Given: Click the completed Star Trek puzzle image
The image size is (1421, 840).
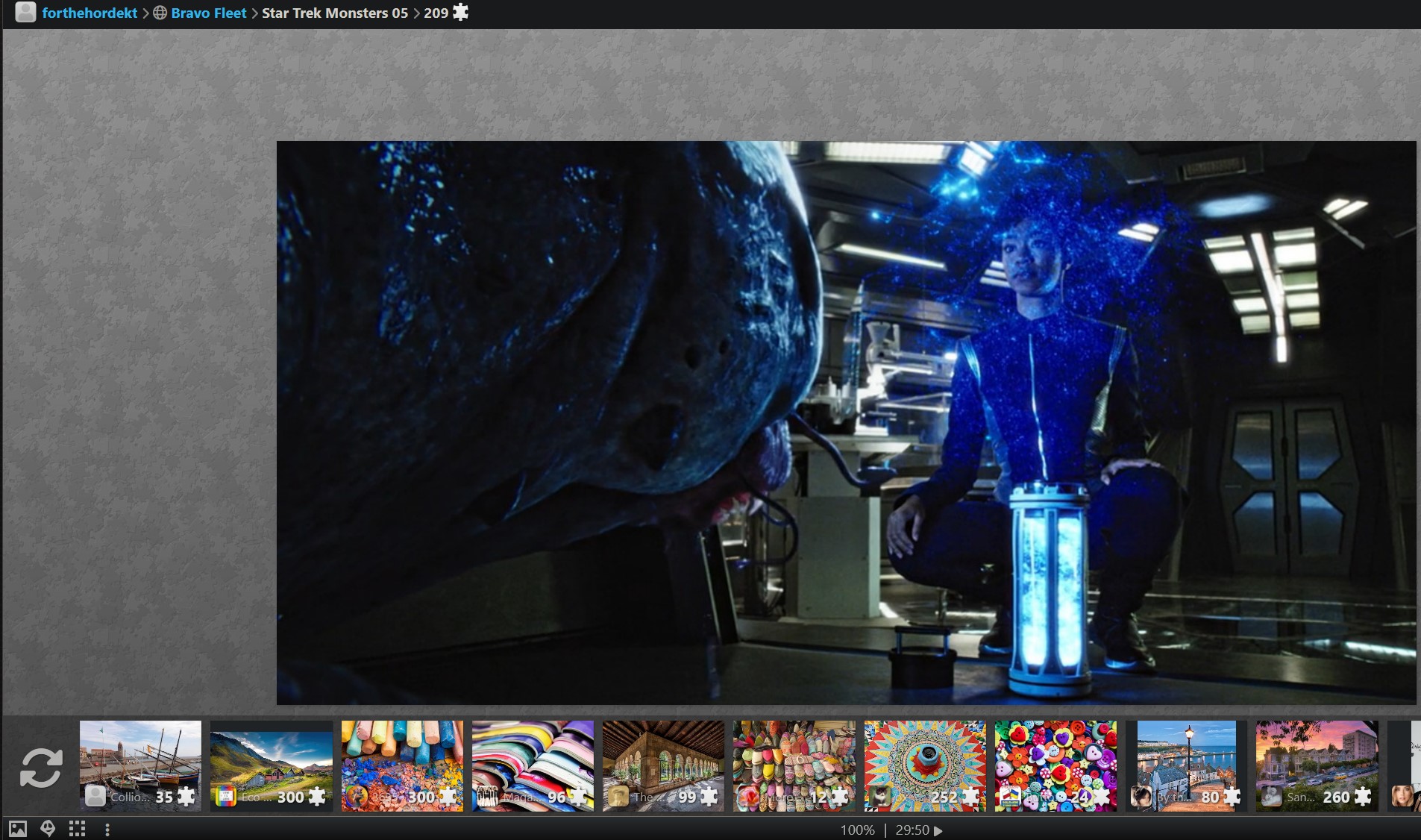Looking at the screenshot, I should tap(846, 422).
